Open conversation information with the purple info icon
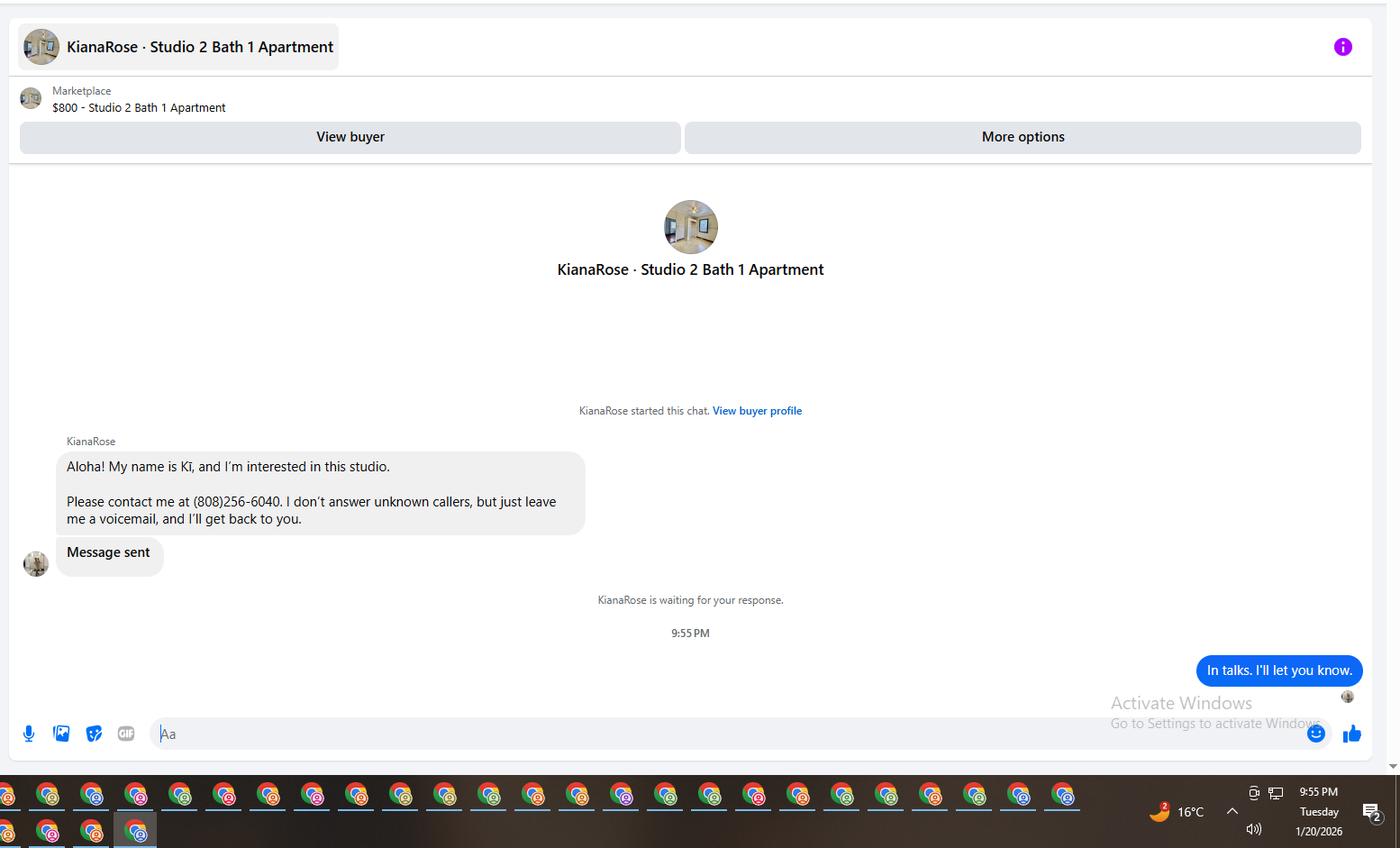Image resolution: width=1400 pixels, height=848 pixels. pos(1342,47)
